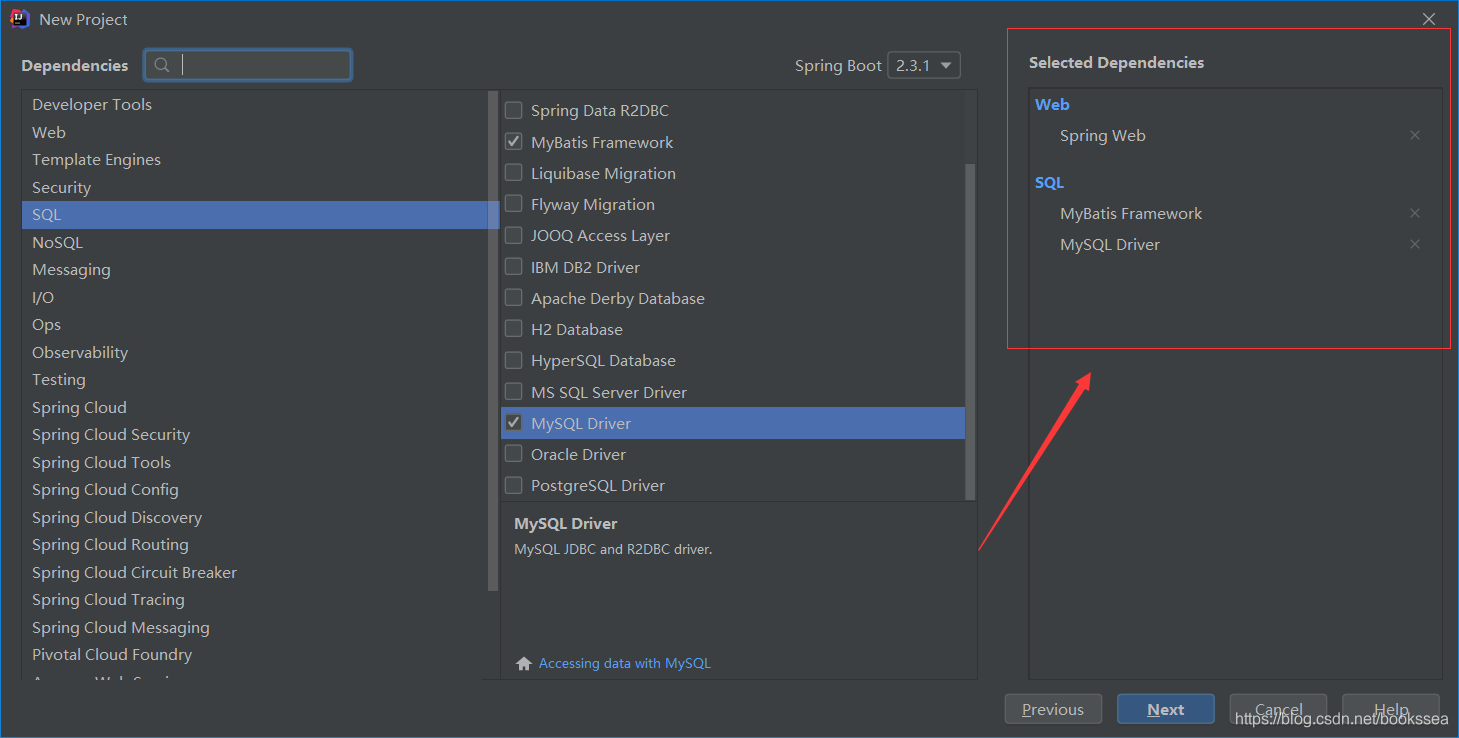Select Spring Cloud Tools category
The height and width of the screenshot is (738, 1459).
click(x=254, y=462)
